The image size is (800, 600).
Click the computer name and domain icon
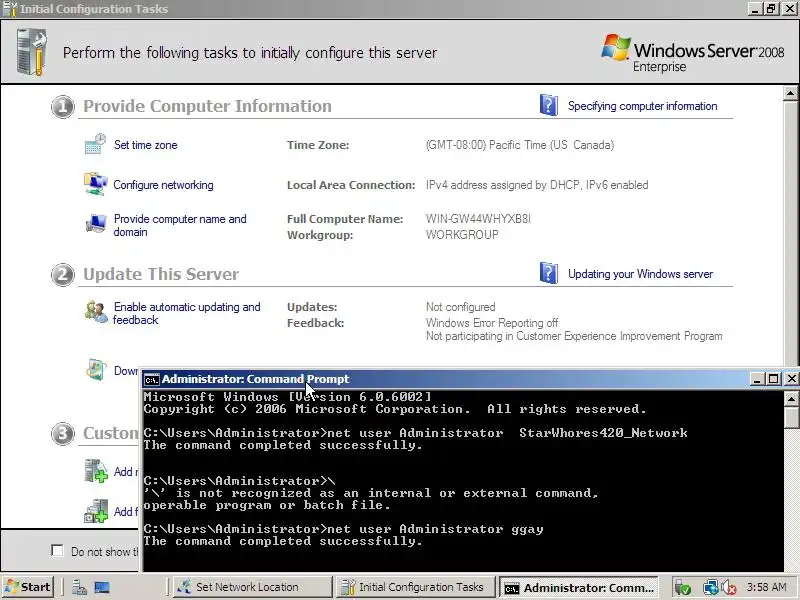pos(95,223)
